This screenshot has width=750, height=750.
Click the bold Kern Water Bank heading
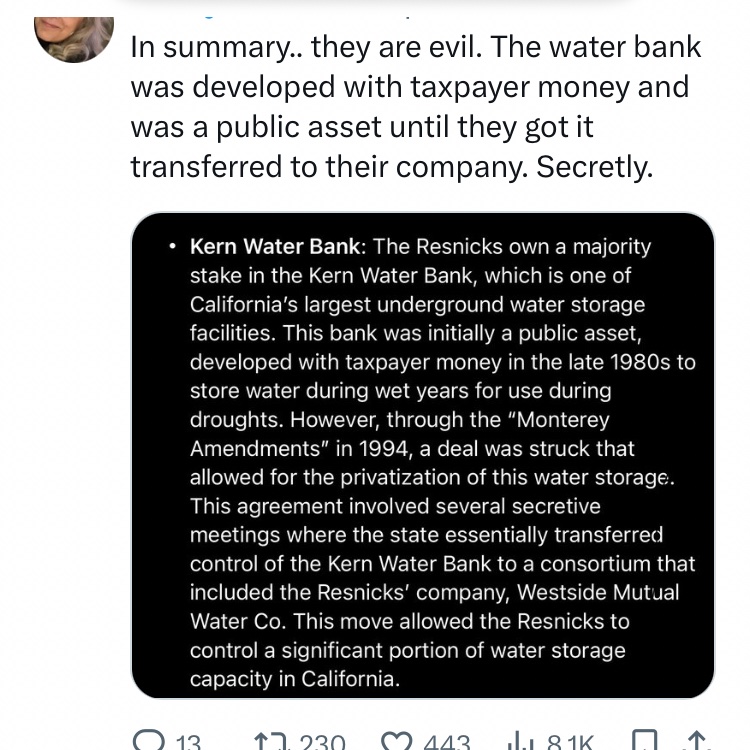(278, 247)
